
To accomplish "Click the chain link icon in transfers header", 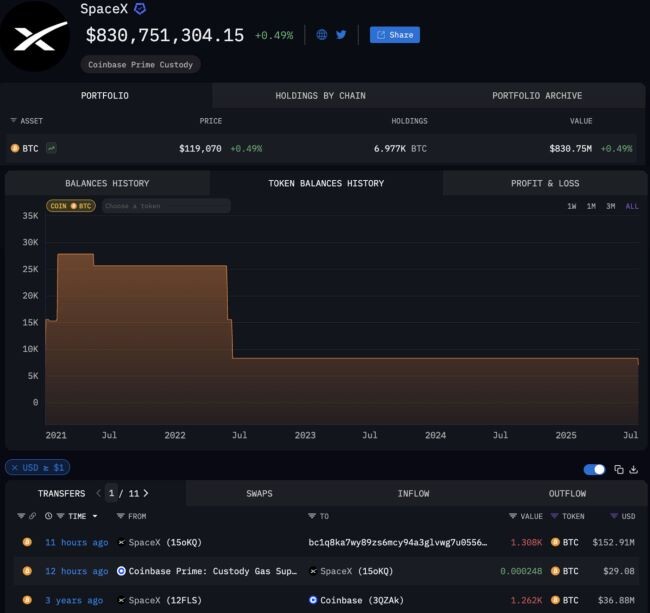I will tap(32, 516).
